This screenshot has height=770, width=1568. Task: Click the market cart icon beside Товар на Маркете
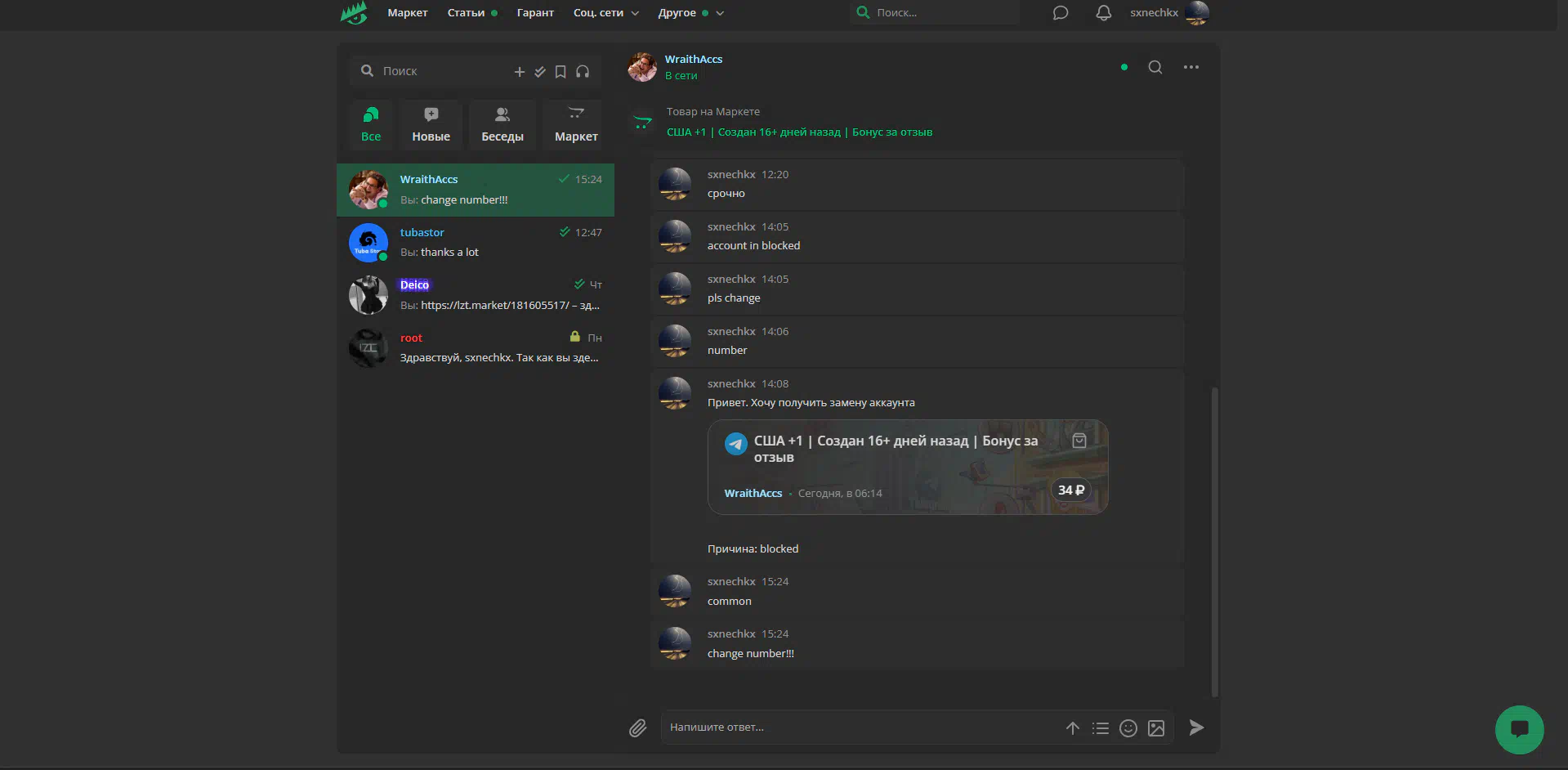643,123
